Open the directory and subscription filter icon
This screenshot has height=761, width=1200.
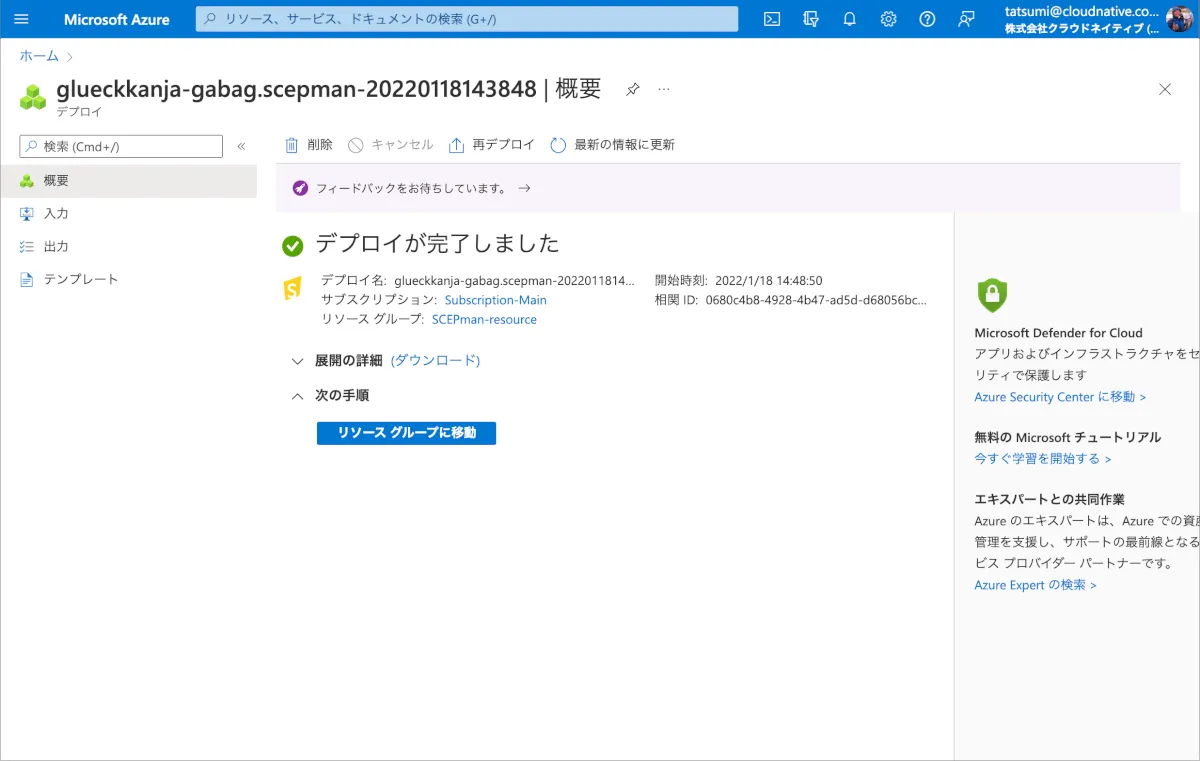(x=811, y=19)
